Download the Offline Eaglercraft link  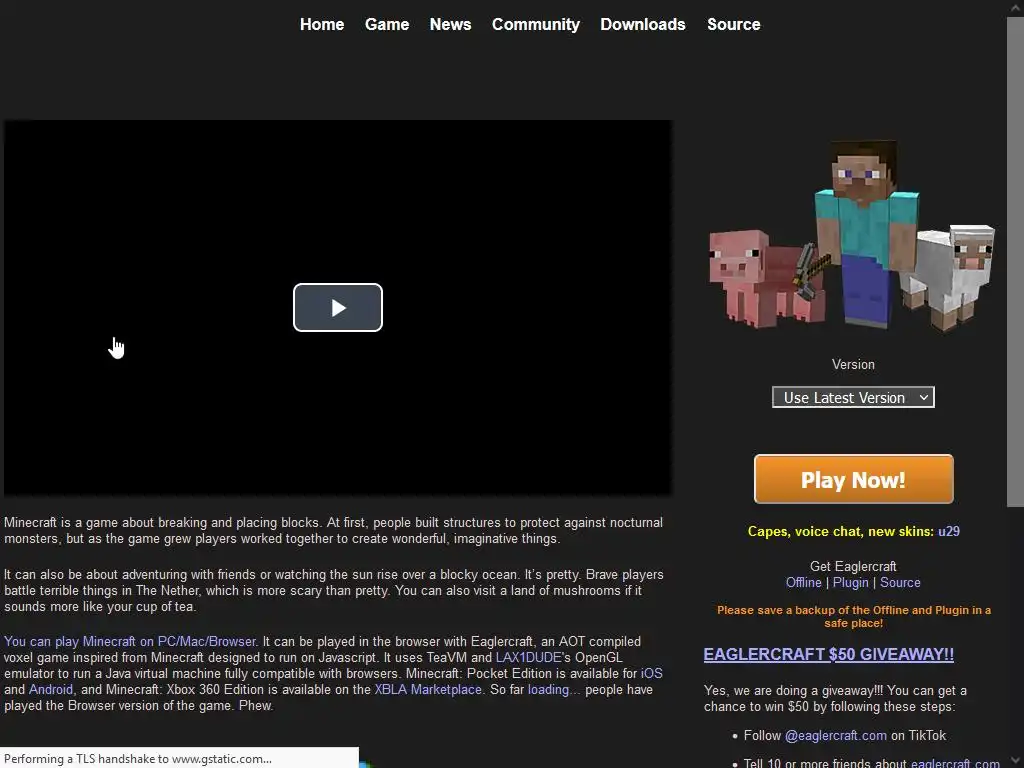coord(803,582)
